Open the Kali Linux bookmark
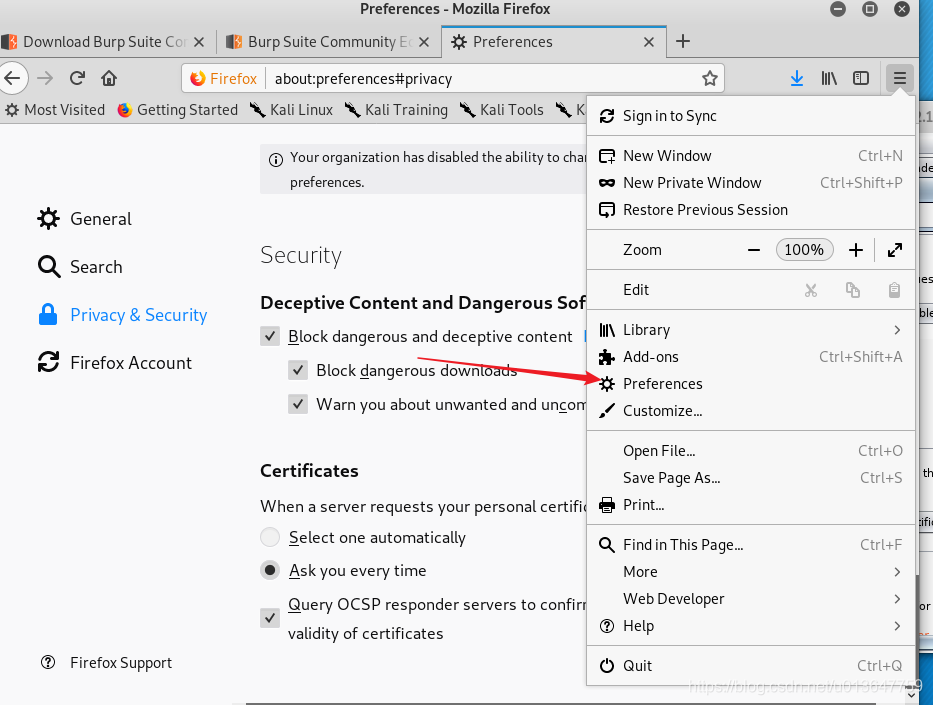The height and width of the screenshot is (705, 933). (x=291, y=110)
